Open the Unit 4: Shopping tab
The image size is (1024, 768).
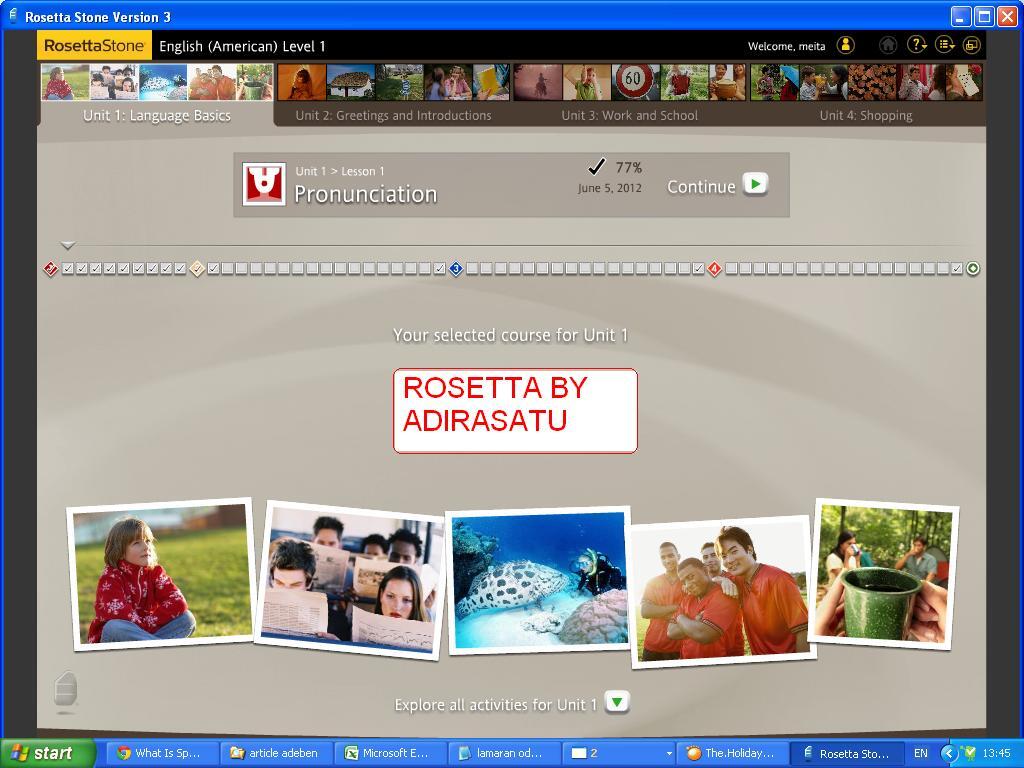point(866,116)
